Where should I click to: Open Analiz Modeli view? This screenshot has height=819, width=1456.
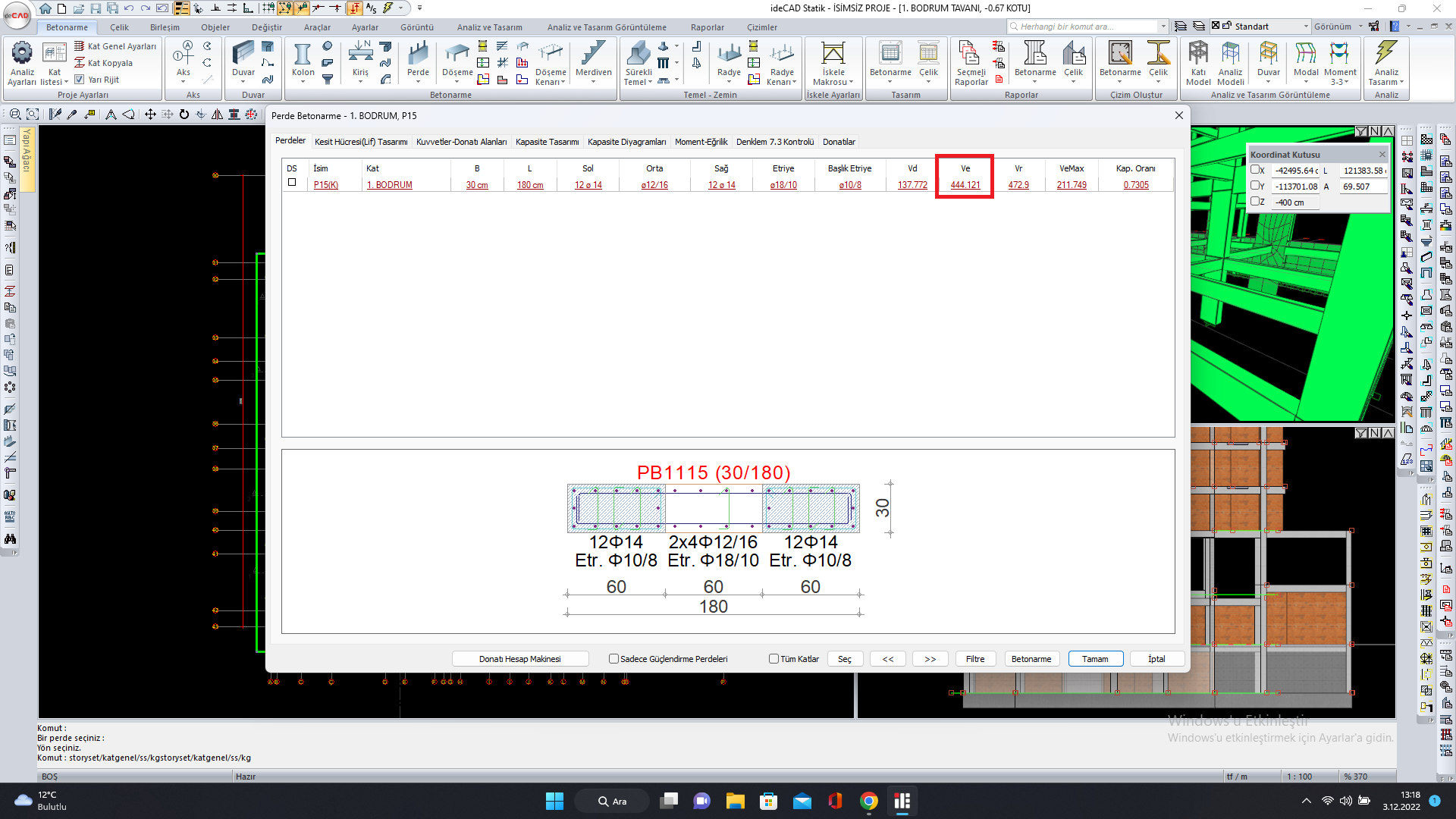(x=1231, y=63)
